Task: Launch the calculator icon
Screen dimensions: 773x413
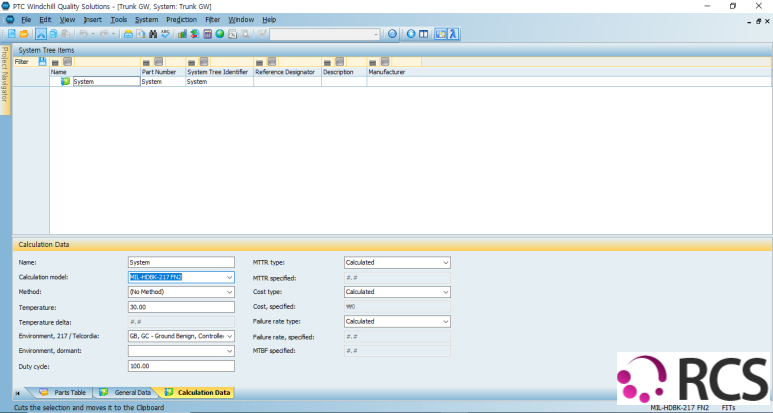Action: [208, 34]
